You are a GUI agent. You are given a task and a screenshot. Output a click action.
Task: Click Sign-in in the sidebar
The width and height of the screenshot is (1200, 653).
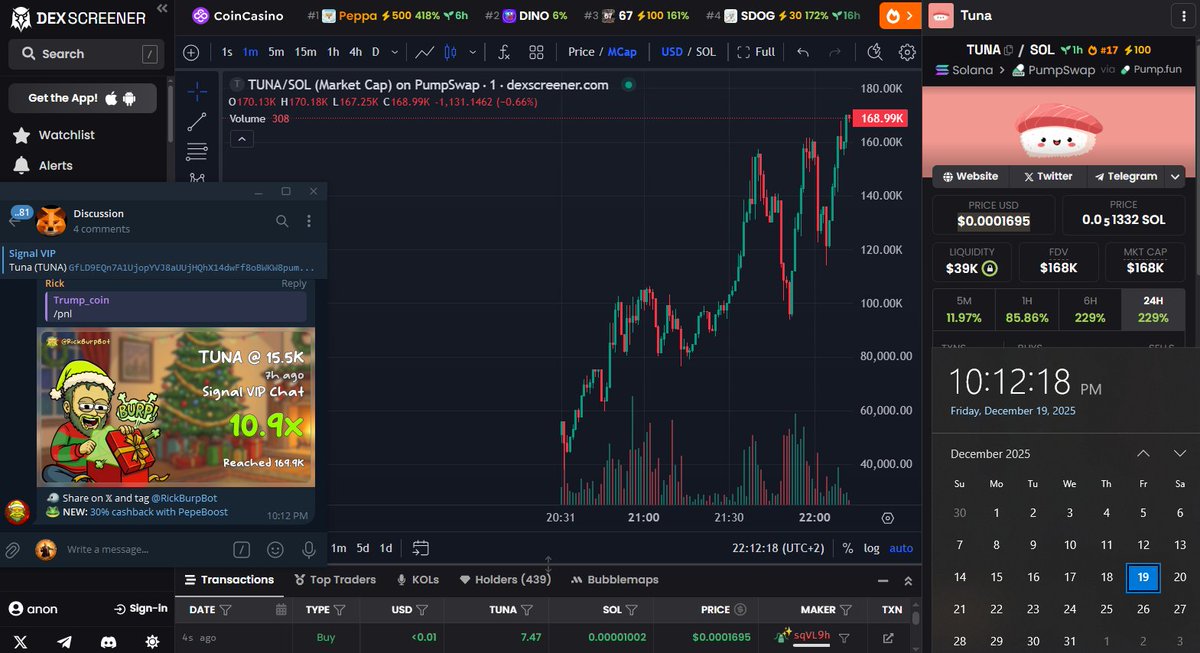tap(141, 608)
